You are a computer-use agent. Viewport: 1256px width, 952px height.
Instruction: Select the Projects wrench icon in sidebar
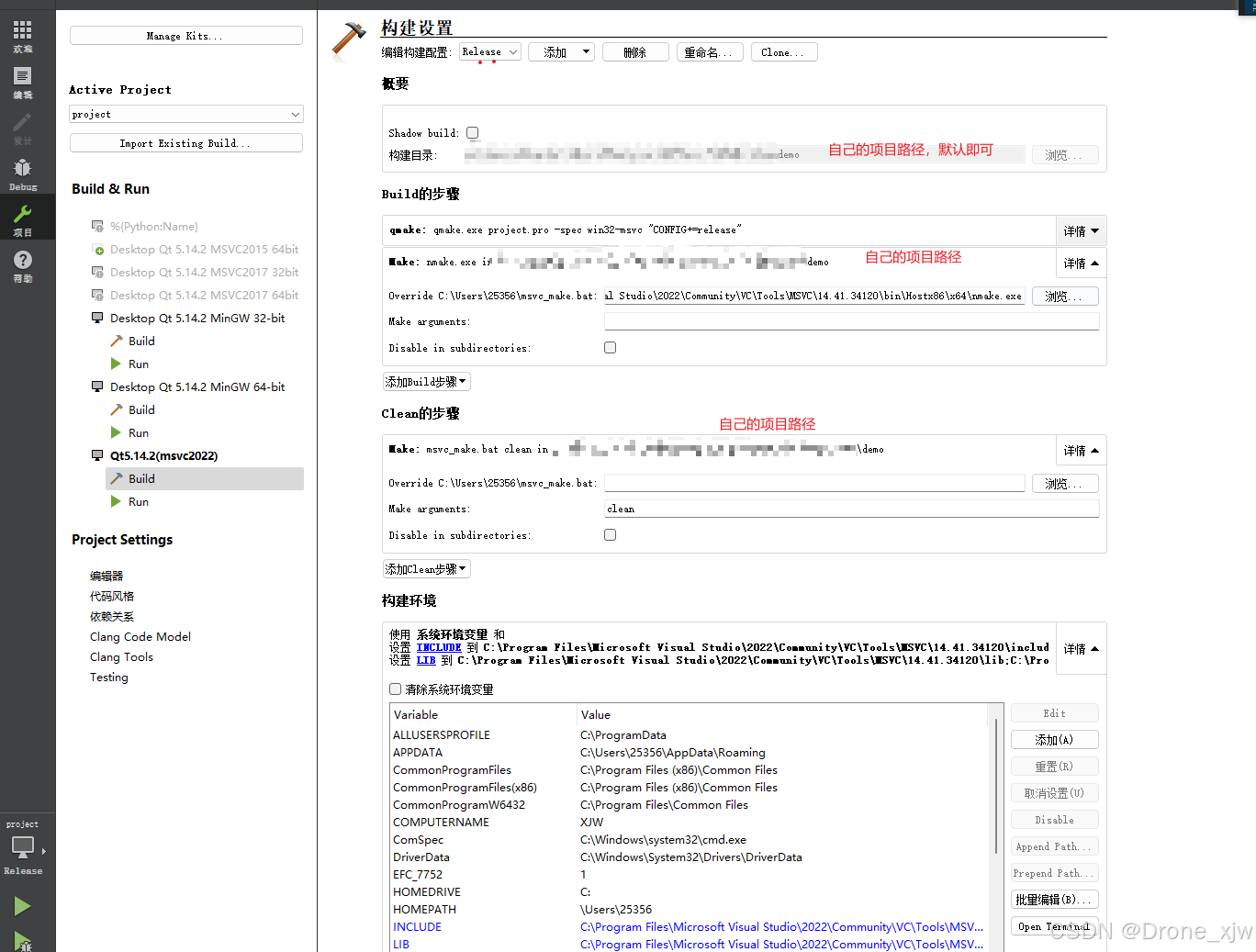pyautogui.click(x=23, y=218)
